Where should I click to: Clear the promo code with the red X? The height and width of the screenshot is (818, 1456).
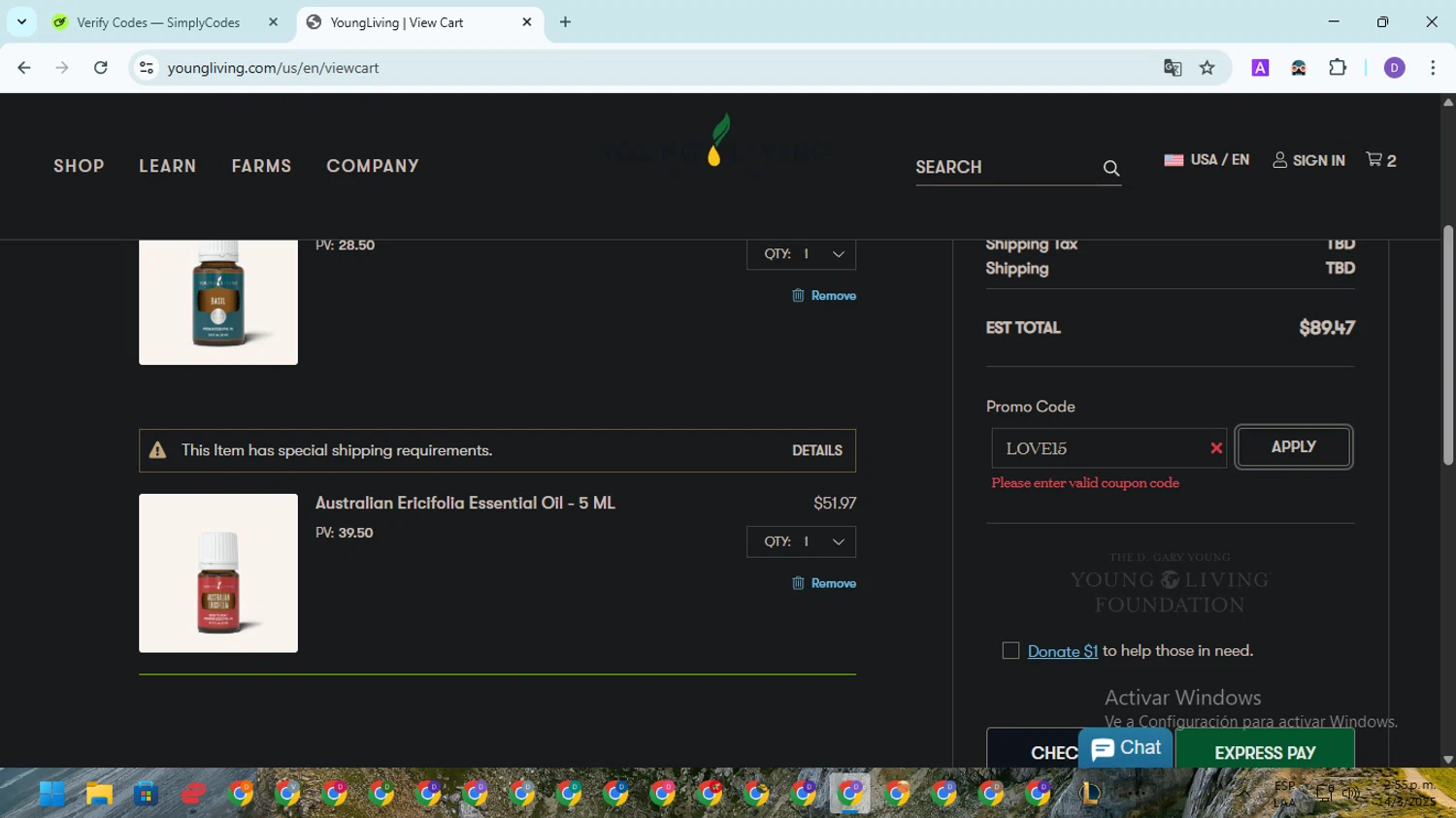[x=1216, y=448]
